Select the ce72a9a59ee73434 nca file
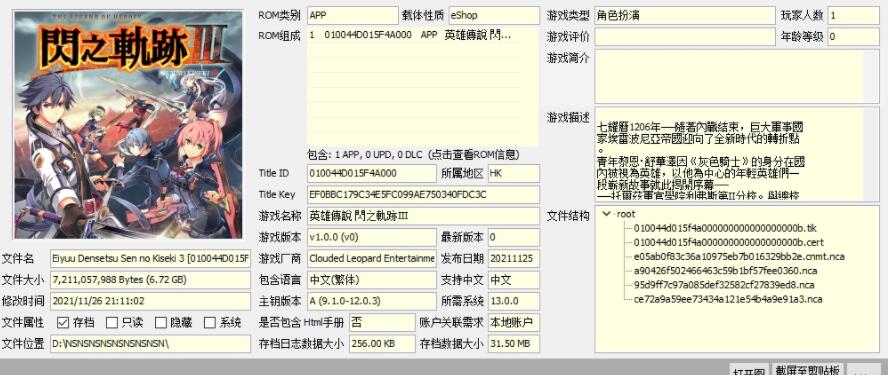The image size is (894, 375). 728,299
